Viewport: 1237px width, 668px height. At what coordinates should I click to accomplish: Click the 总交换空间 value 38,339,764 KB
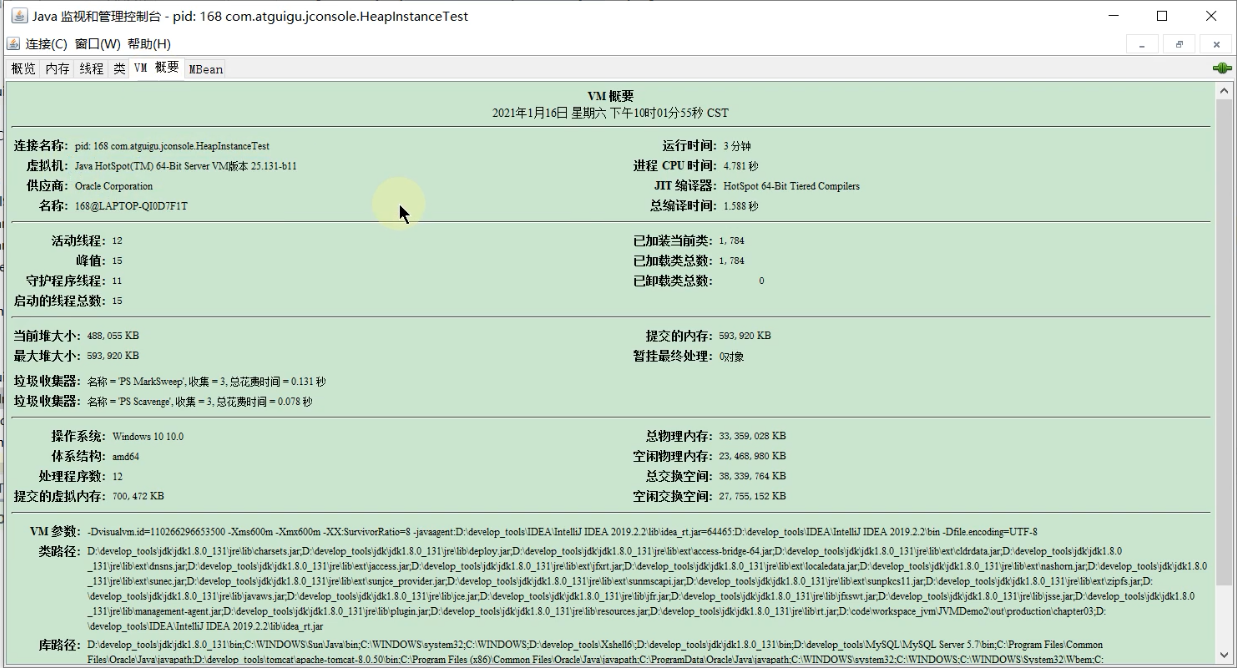pos(752,476)
